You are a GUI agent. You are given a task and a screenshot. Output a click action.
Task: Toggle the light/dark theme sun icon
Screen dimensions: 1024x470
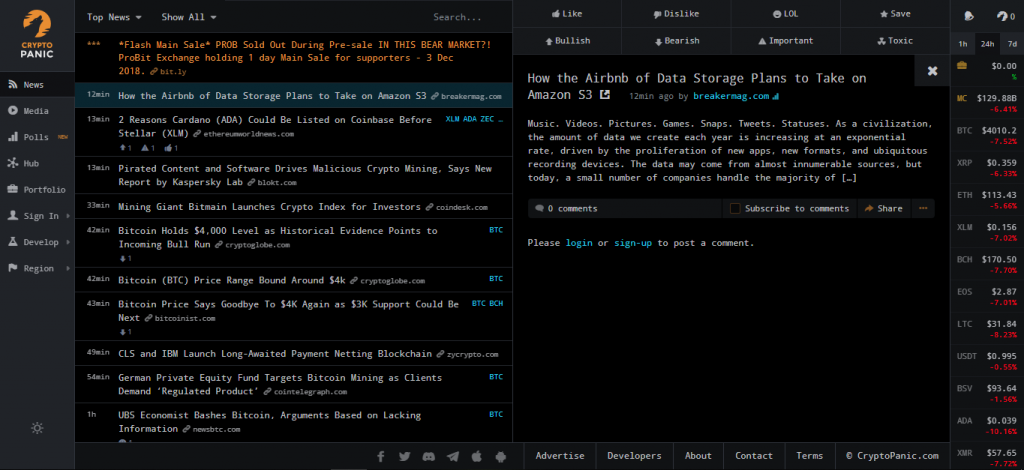pos(37,428)
